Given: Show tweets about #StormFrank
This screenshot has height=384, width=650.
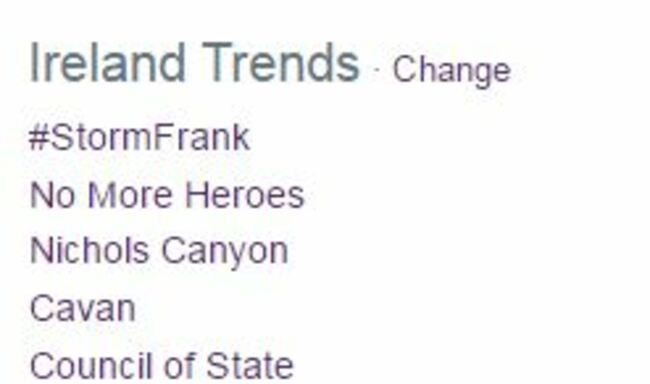Looking at the screenshot, I should (x=140, y=138).
